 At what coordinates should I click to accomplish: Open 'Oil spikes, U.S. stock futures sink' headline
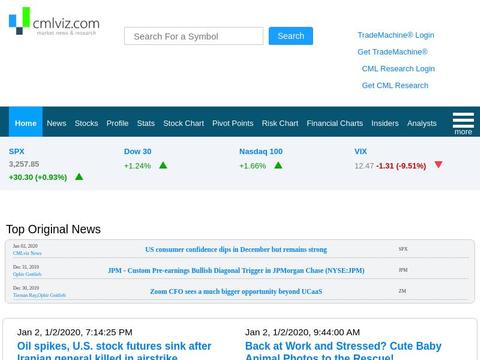(114, 352)
